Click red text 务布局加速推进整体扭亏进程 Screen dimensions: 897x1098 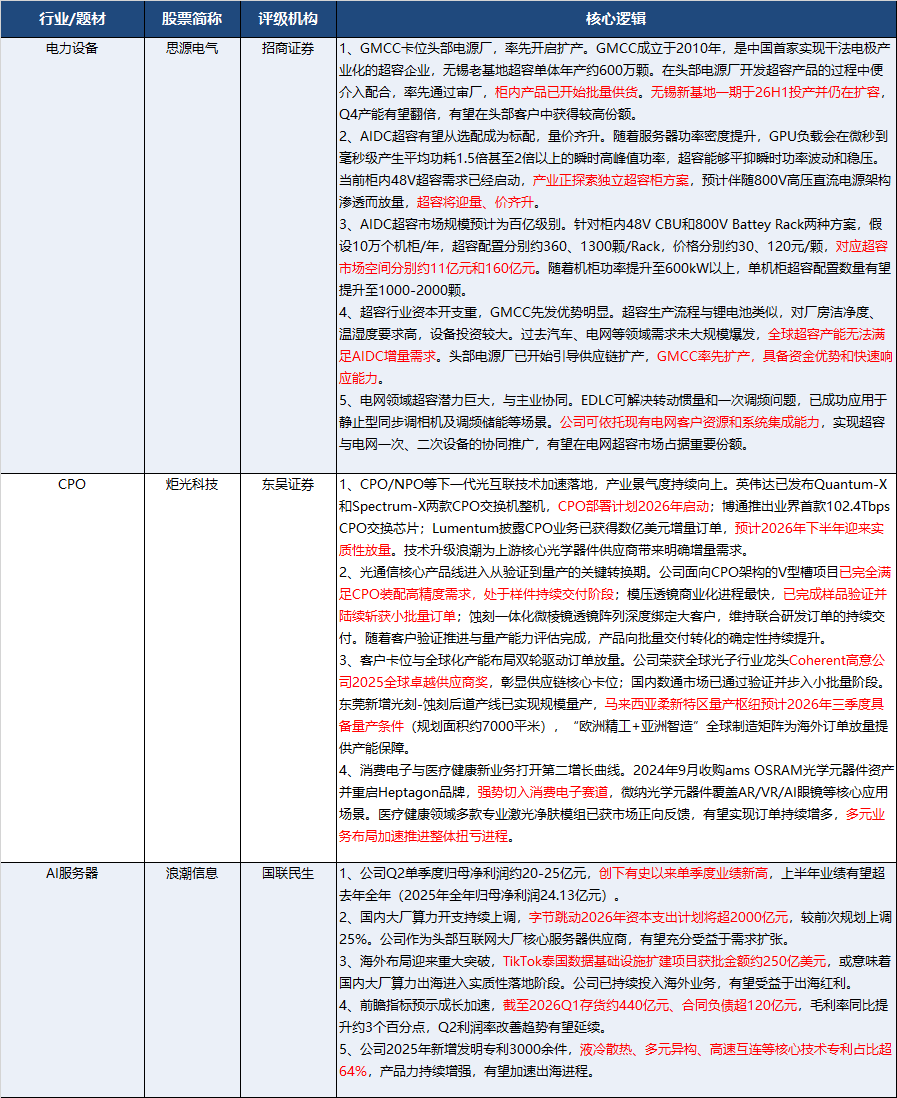[424, 836]
